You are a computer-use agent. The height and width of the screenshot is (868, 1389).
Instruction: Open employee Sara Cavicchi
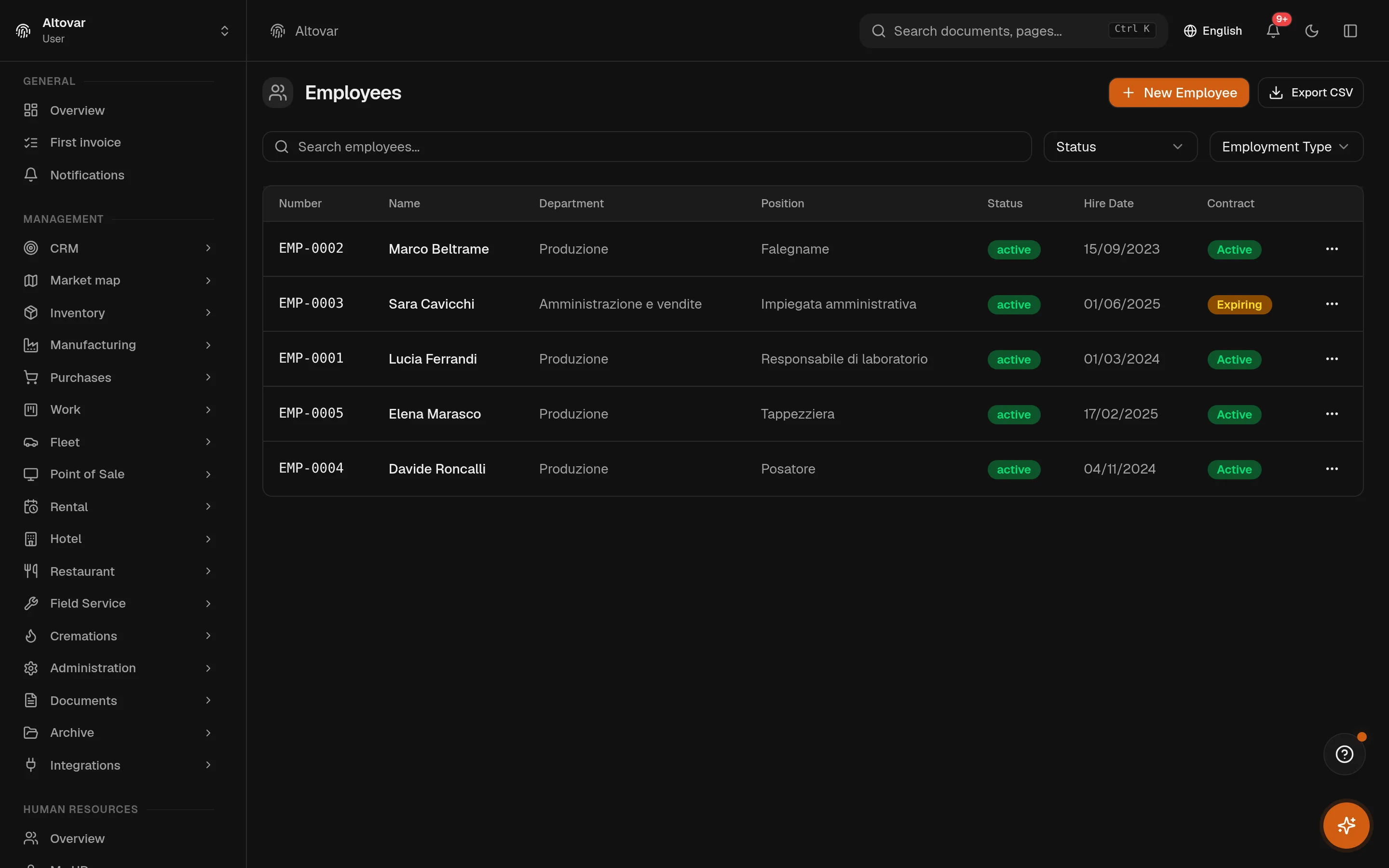coord(431,304)
